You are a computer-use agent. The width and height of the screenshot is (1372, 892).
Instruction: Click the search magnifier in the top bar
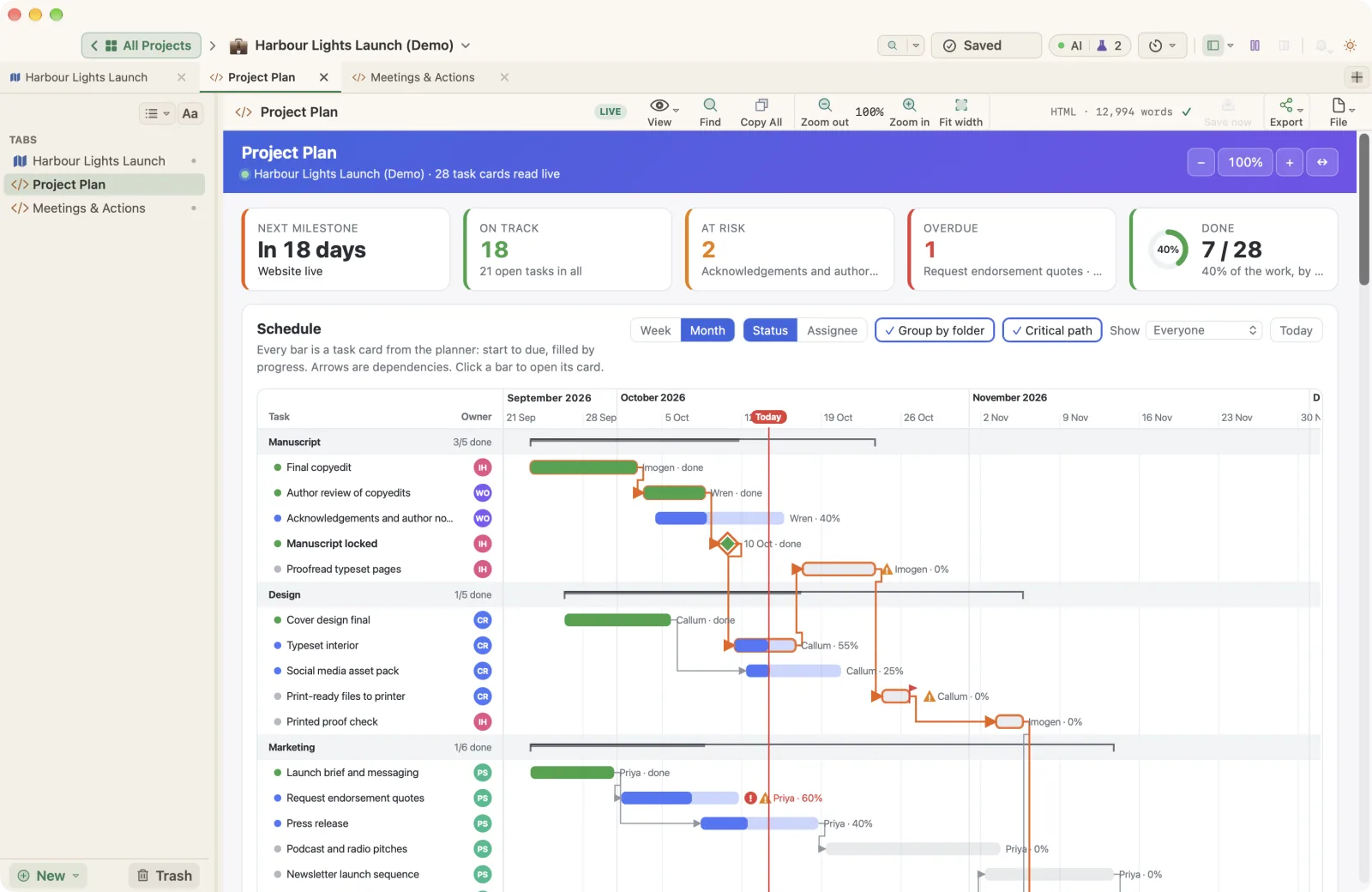892,45
